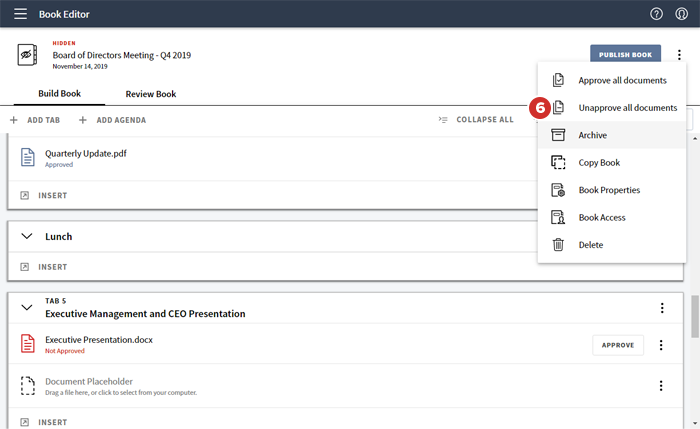Viewport: 700px width, 429px height.
Task: Open the hamburger navigation menu
Action: pos(20,14)
